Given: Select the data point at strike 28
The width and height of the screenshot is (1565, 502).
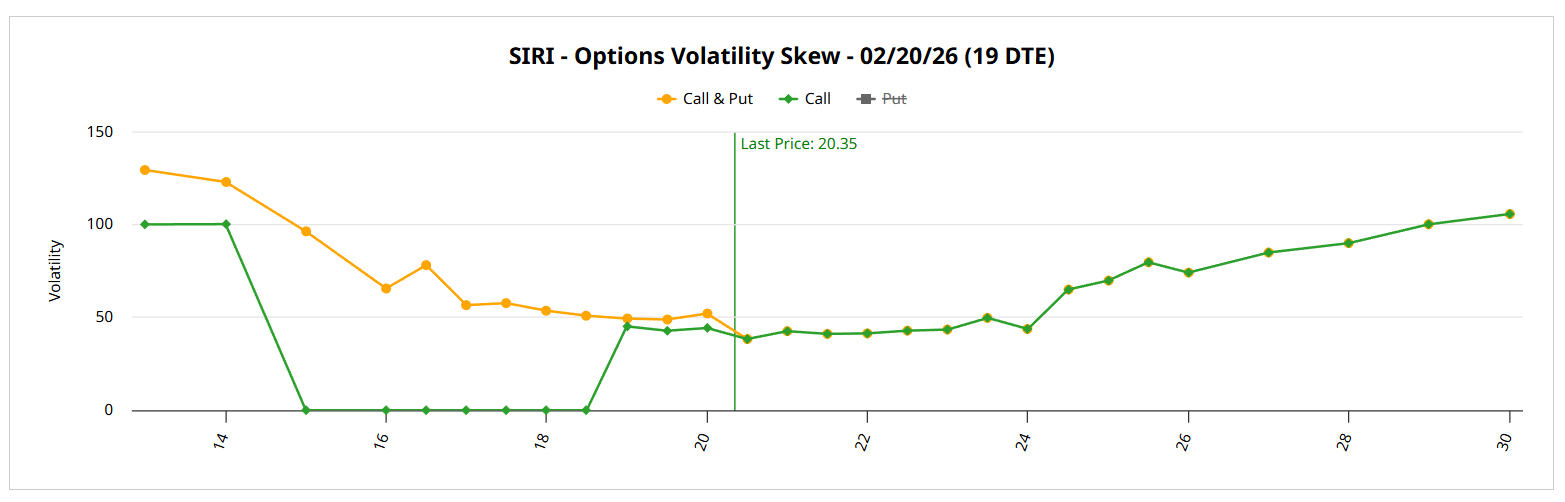Looking at the screenshot, I should click(1348, 243).
